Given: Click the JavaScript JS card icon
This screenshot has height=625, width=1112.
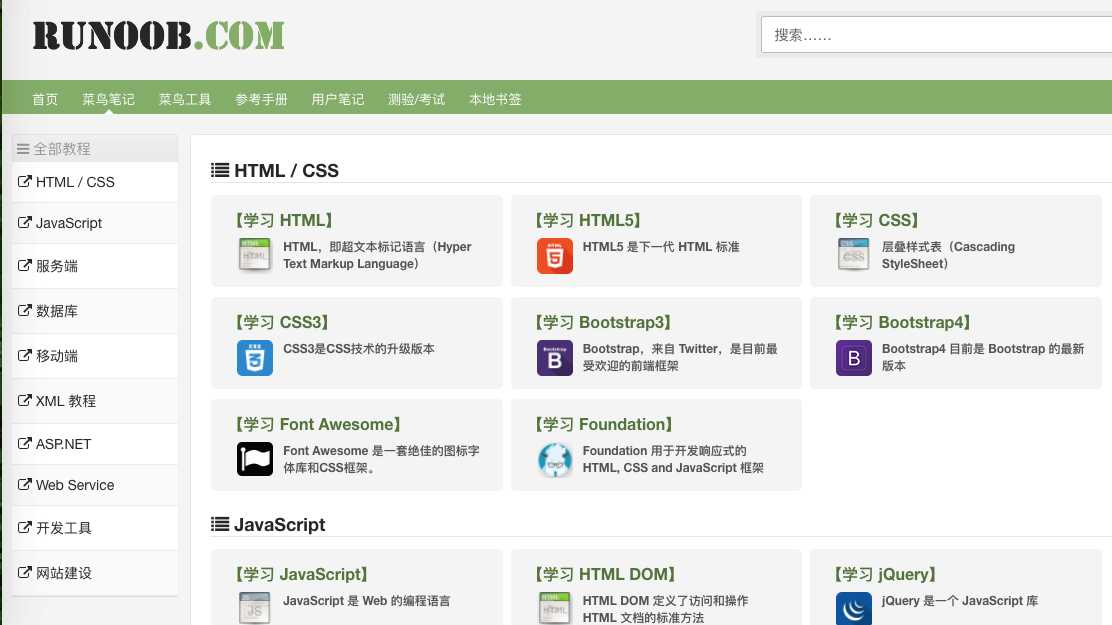Looking at the screenshot, I should tap(255, 608).
